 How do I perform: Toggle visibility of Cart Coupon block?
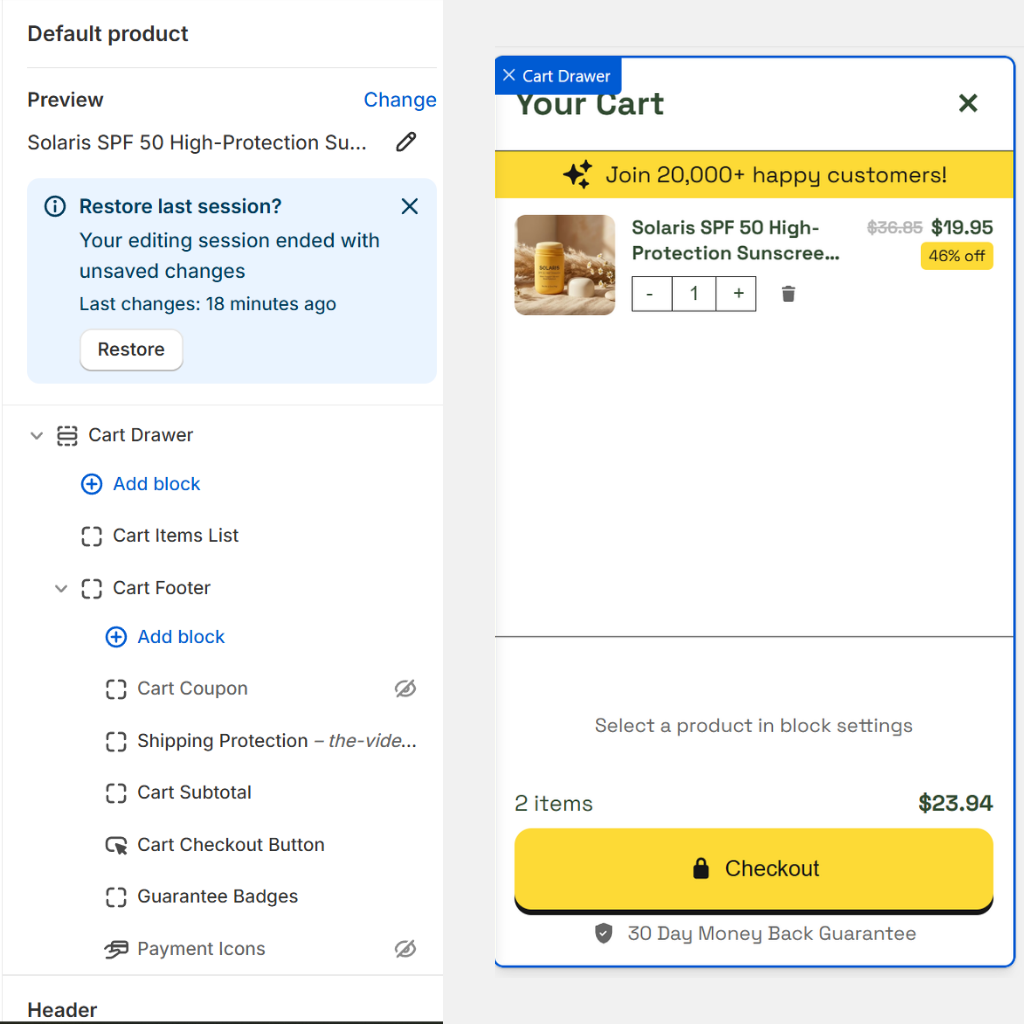[404, 689]
